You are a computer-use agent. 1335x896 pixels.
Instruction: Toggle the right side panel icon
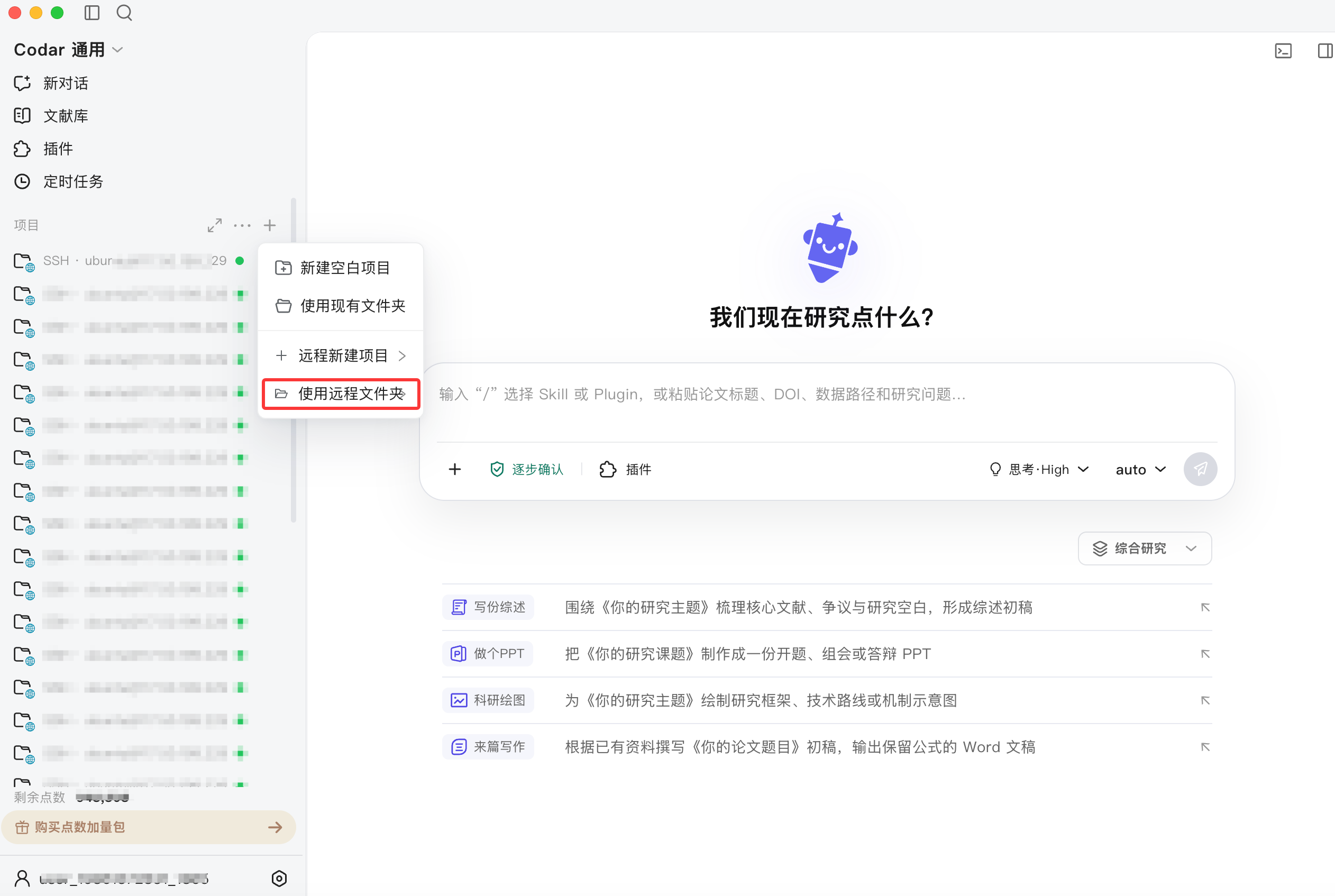pyautogui.click(x=1325, y=51)
